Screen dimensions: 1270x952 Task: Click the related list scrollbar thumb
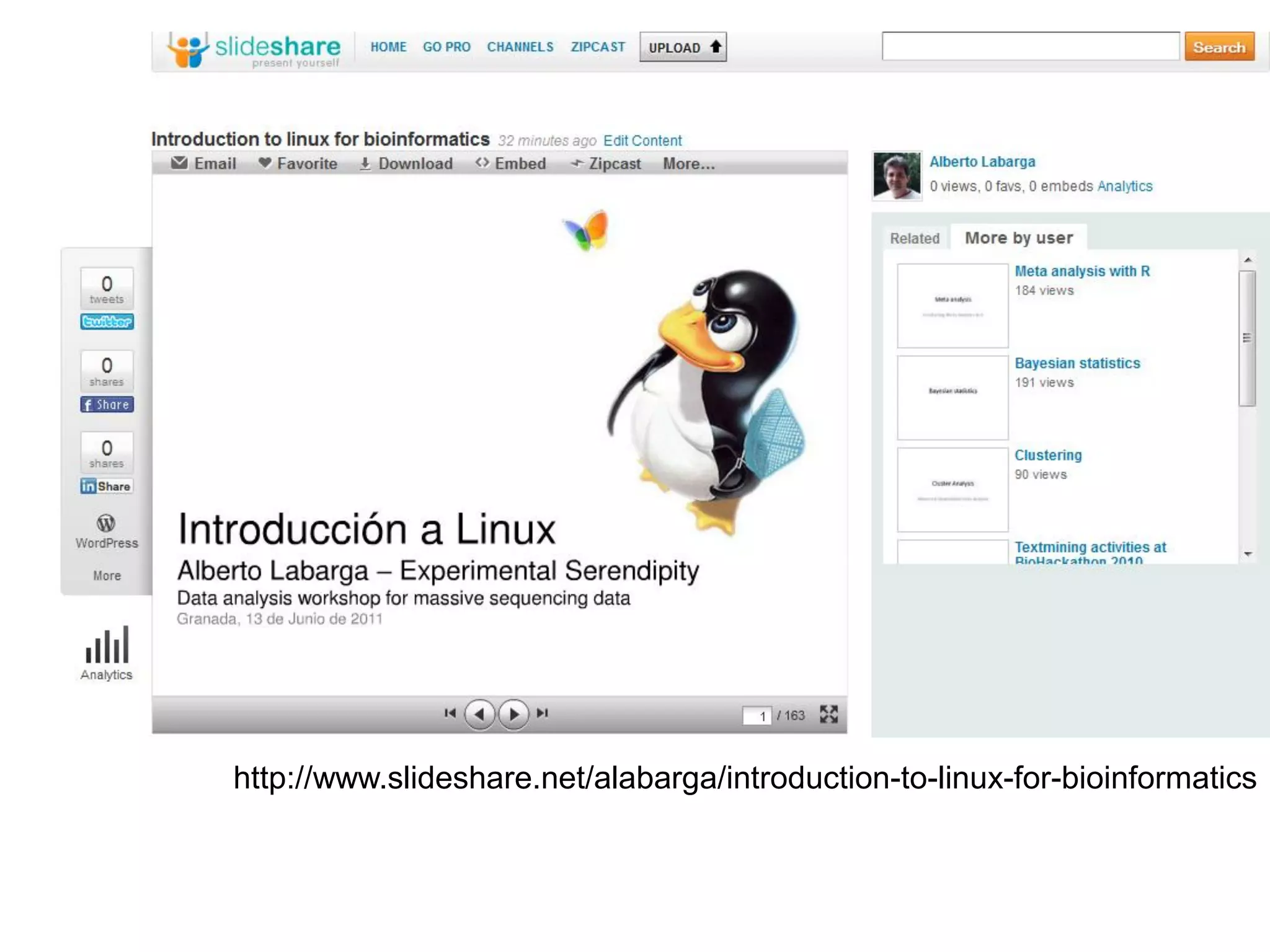click(x=1247, y=338)
